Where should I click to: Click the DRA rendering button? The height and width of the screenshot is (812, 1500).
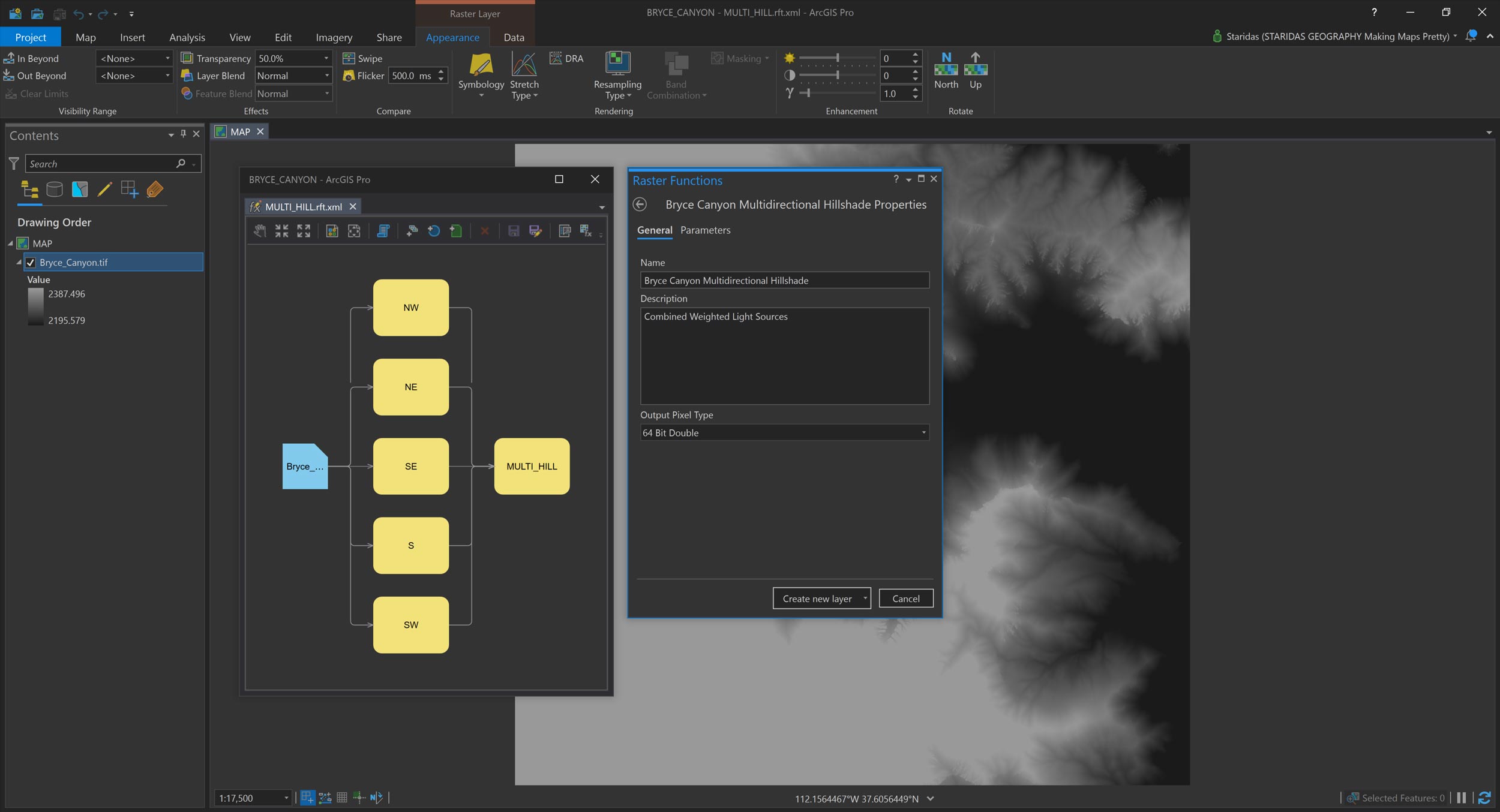[566, 58]
